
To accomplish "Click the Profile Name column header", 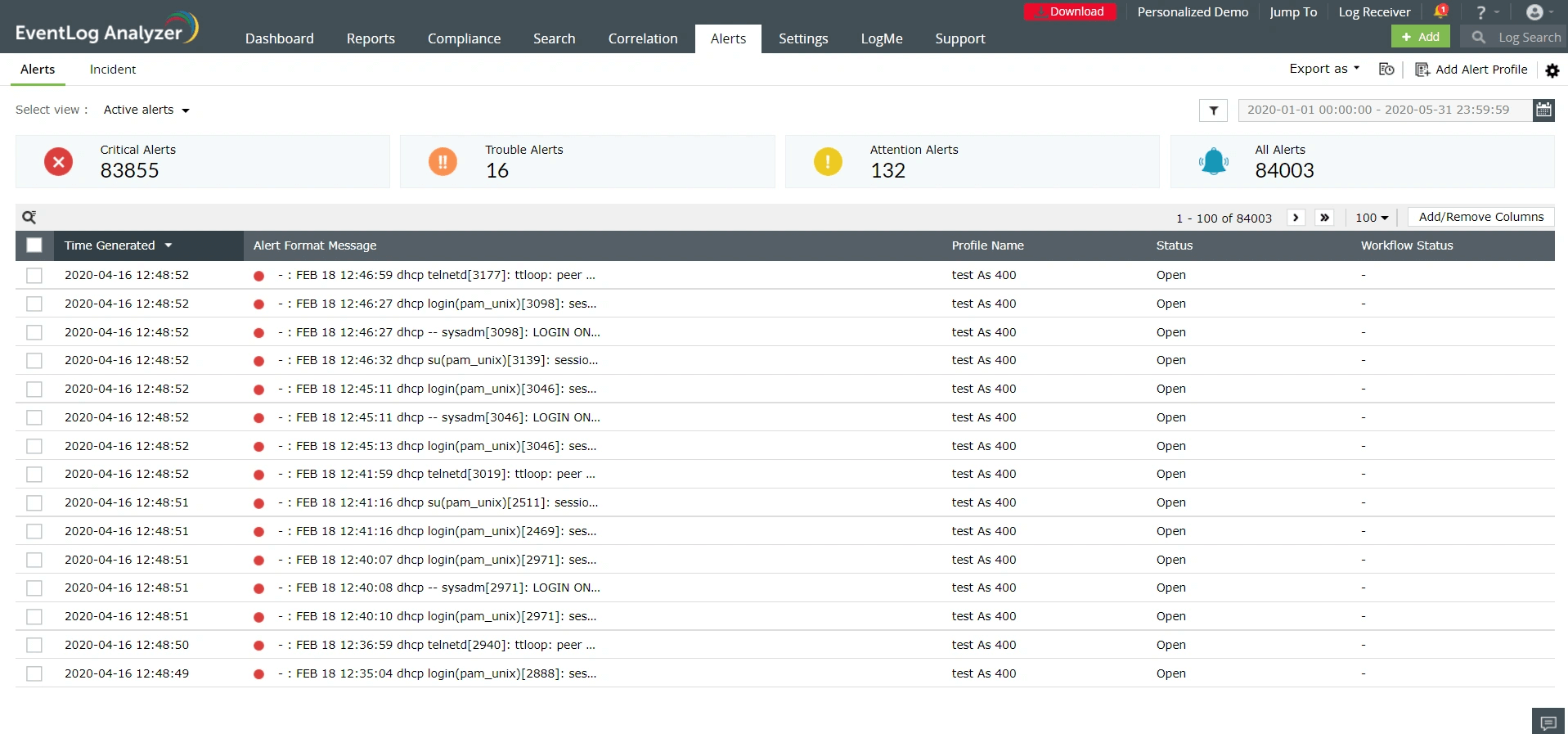I will pyautogui.click(x=987, y=245).
